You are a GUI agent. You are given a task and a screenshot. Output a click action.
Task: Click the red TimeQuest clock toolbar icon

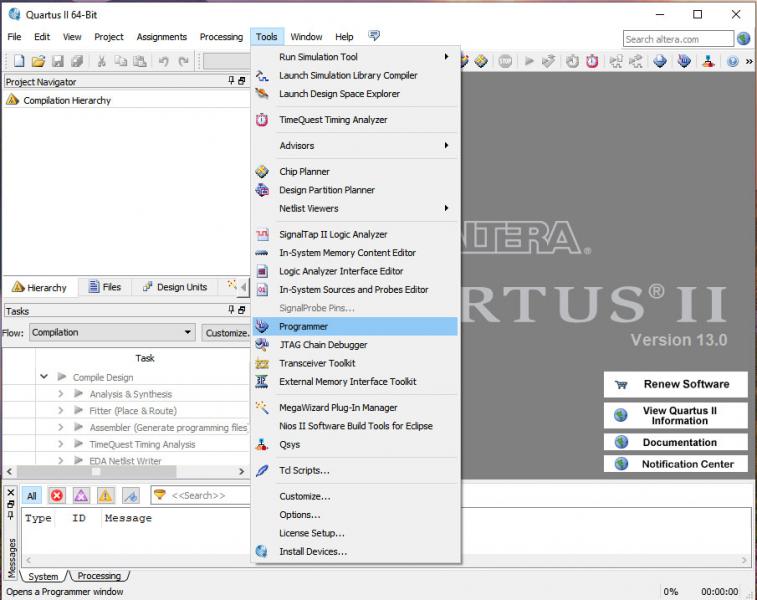(592, 62)
